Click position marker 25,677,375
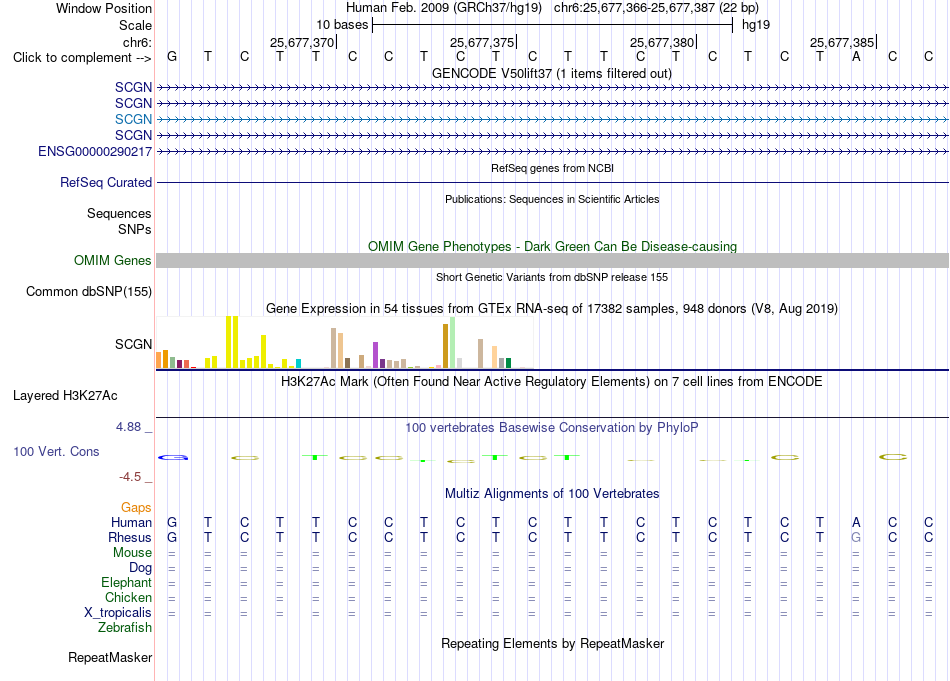Screen dimensions: 950x681 (x=482, y=42)
